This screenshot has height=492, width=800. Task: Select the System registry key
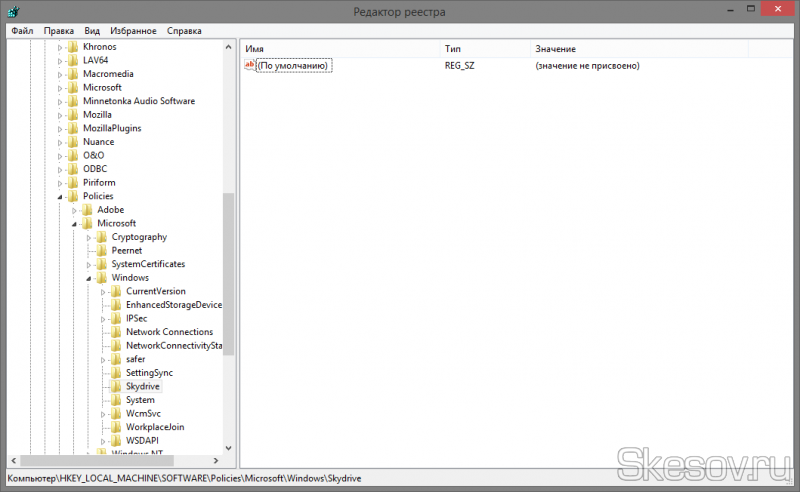click(x=140, y=400)
